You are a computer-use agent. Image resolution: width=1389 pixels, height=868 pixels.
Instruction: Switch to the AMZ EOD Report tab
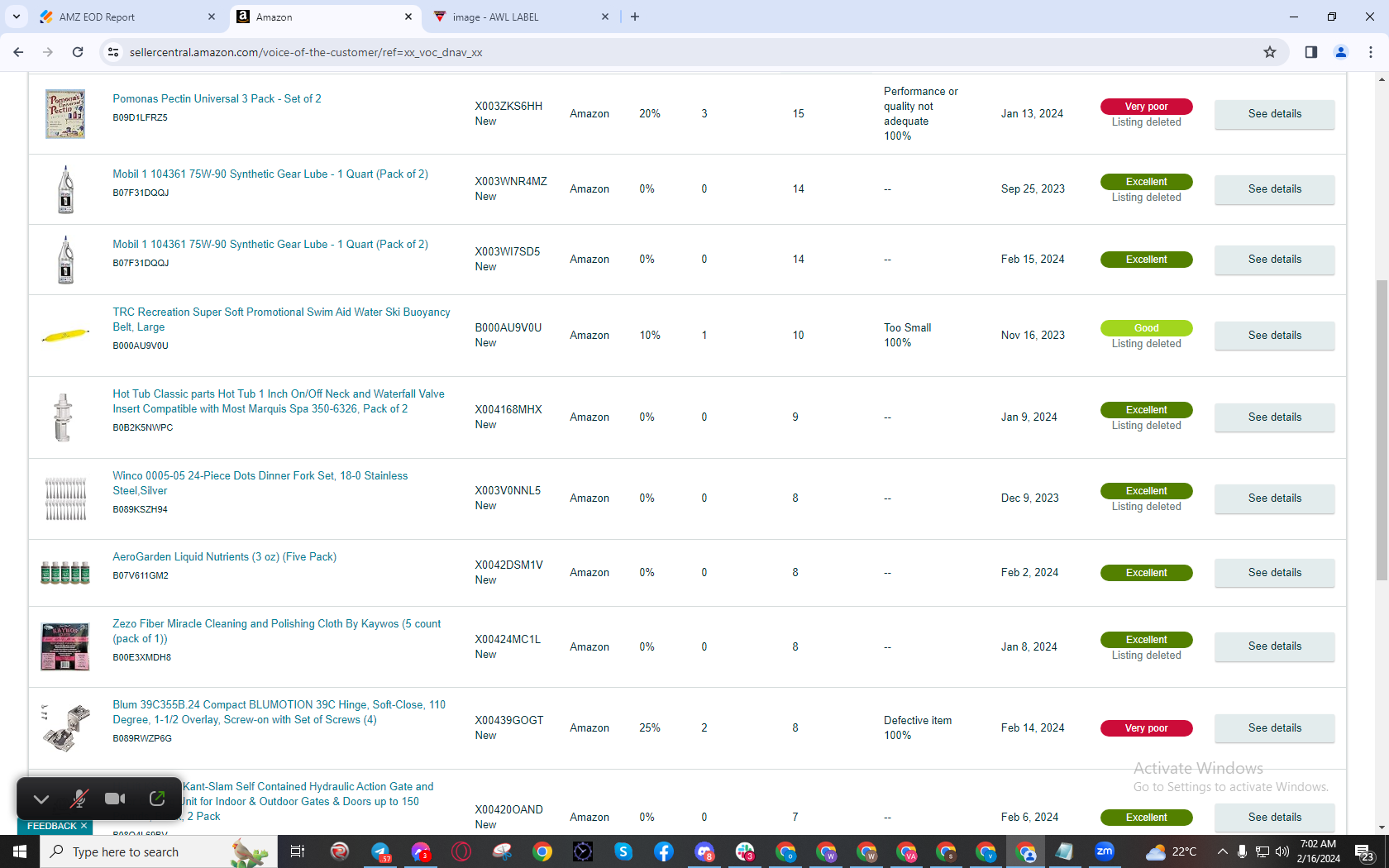click(126, 17)
